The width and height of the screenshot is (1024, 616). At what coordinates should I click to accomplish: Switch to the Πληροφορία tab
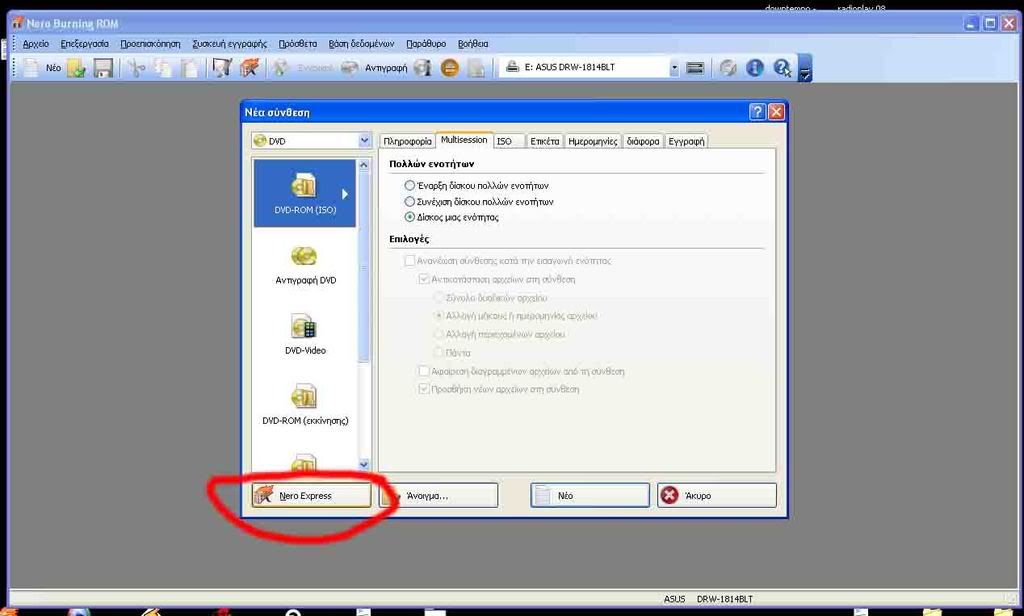408,141
